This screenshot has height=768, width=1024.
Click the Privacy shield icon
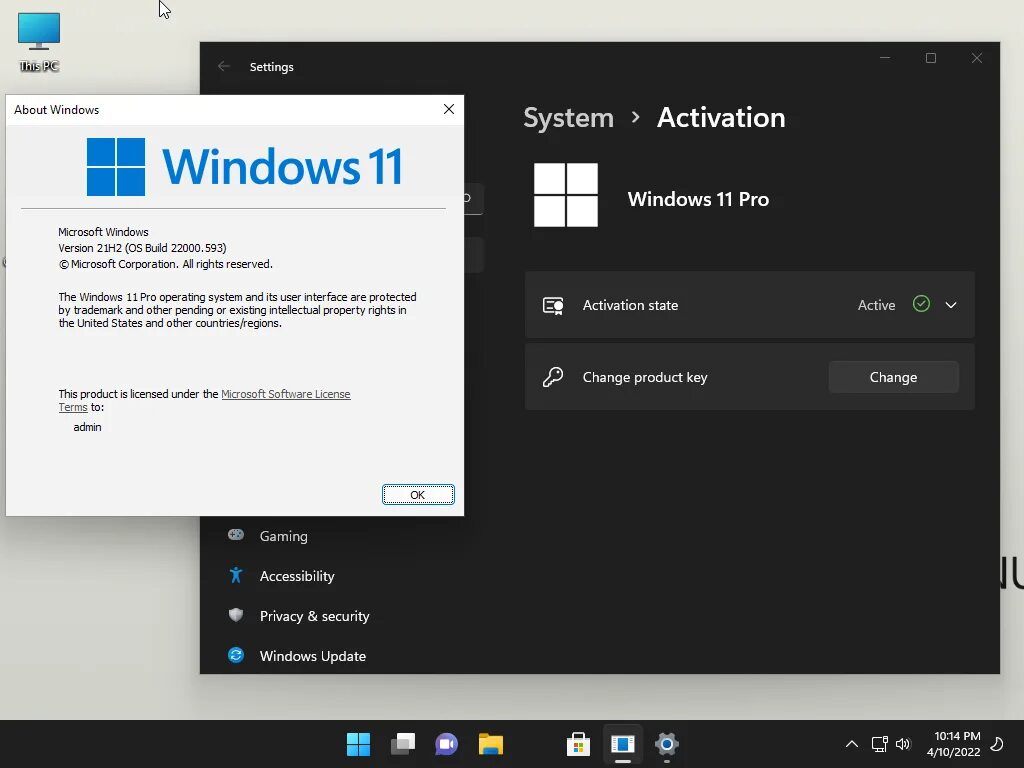[x=236, y=615]
